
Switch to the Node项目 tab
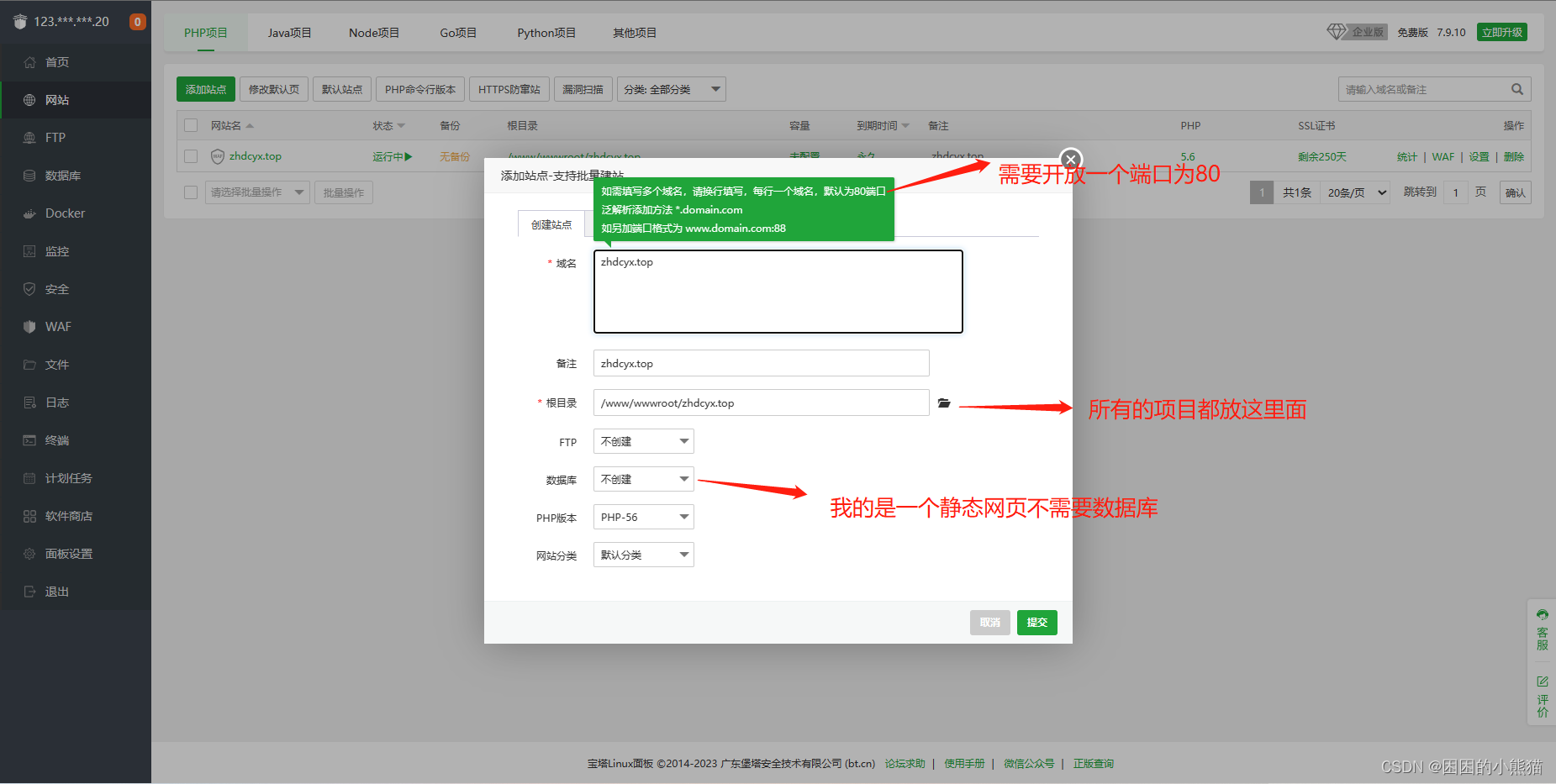click(374, 33)
